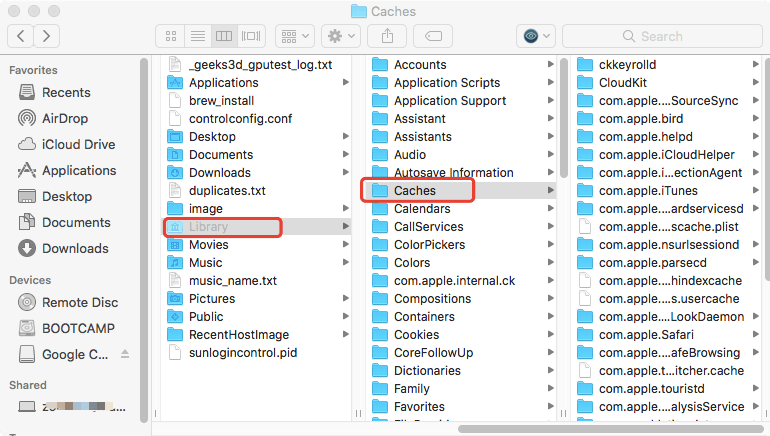Select cover flow view button
Screen dimensions: 770x436
coord(251,36)
